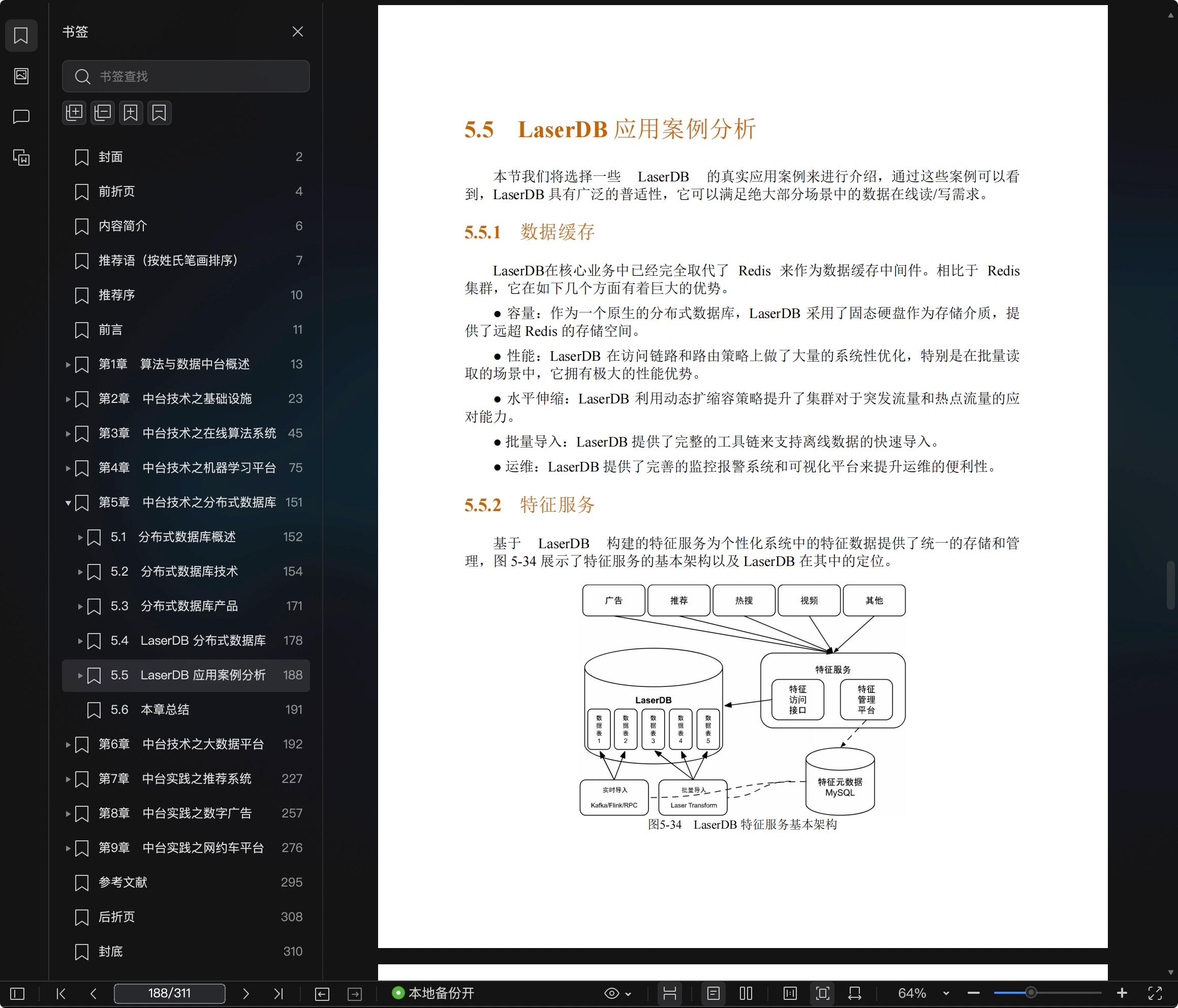Click the local backup status 本地备份开
Viewport: 1178px width, 1008px height.
pyautogui.click(x=433, y=993)
